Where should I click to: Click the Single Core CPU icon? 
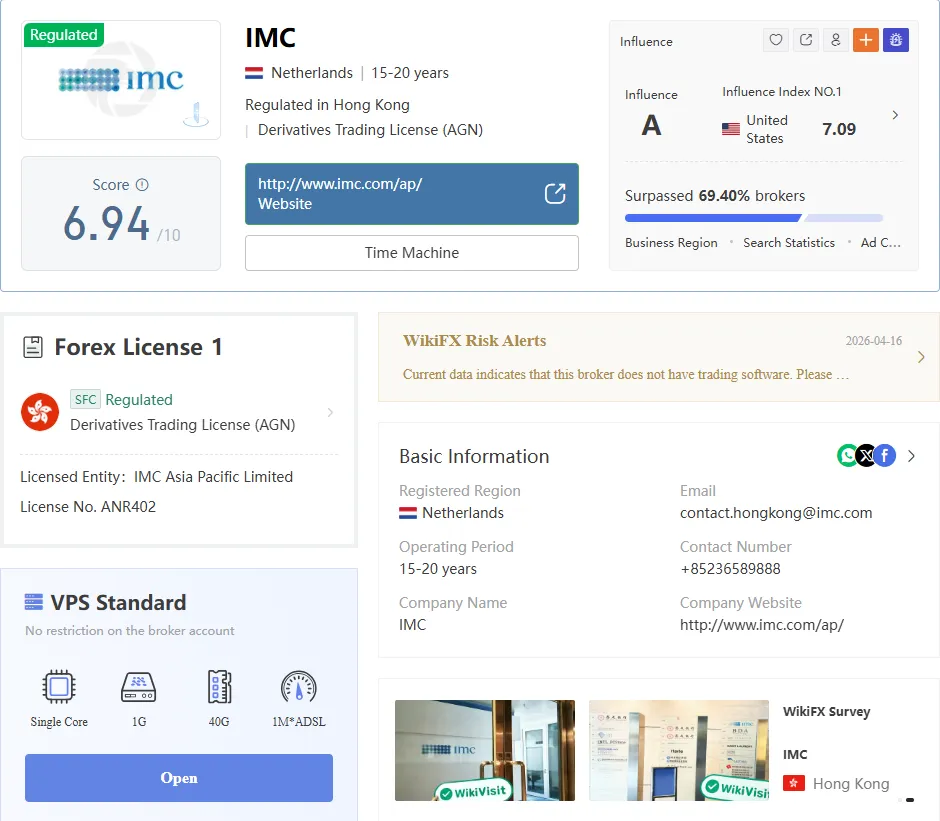(59, 686)
